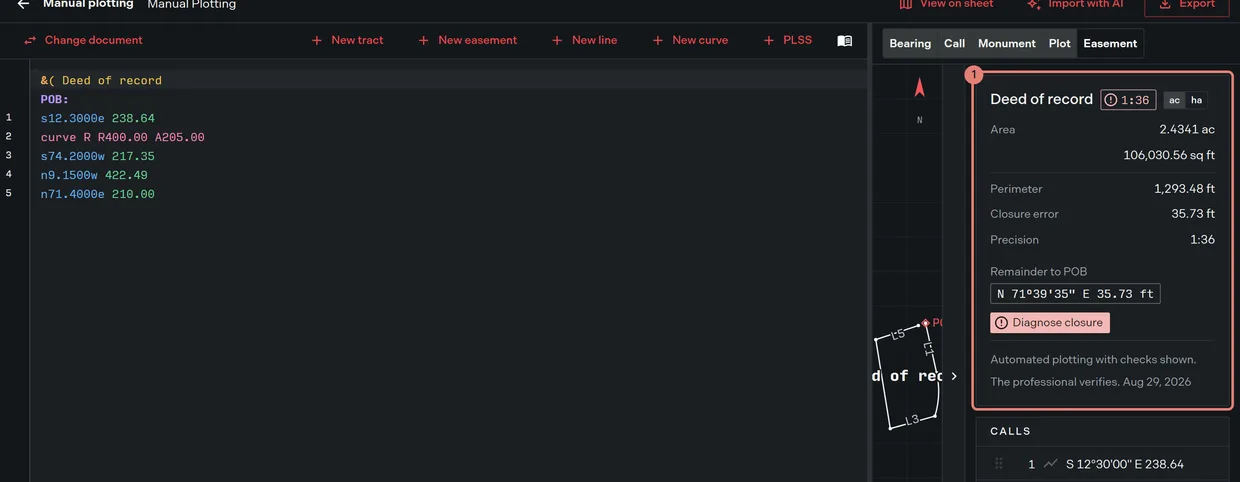1240x482 pixels.
Task: Click the Diagnose closure button
Action: (1050, 323)
